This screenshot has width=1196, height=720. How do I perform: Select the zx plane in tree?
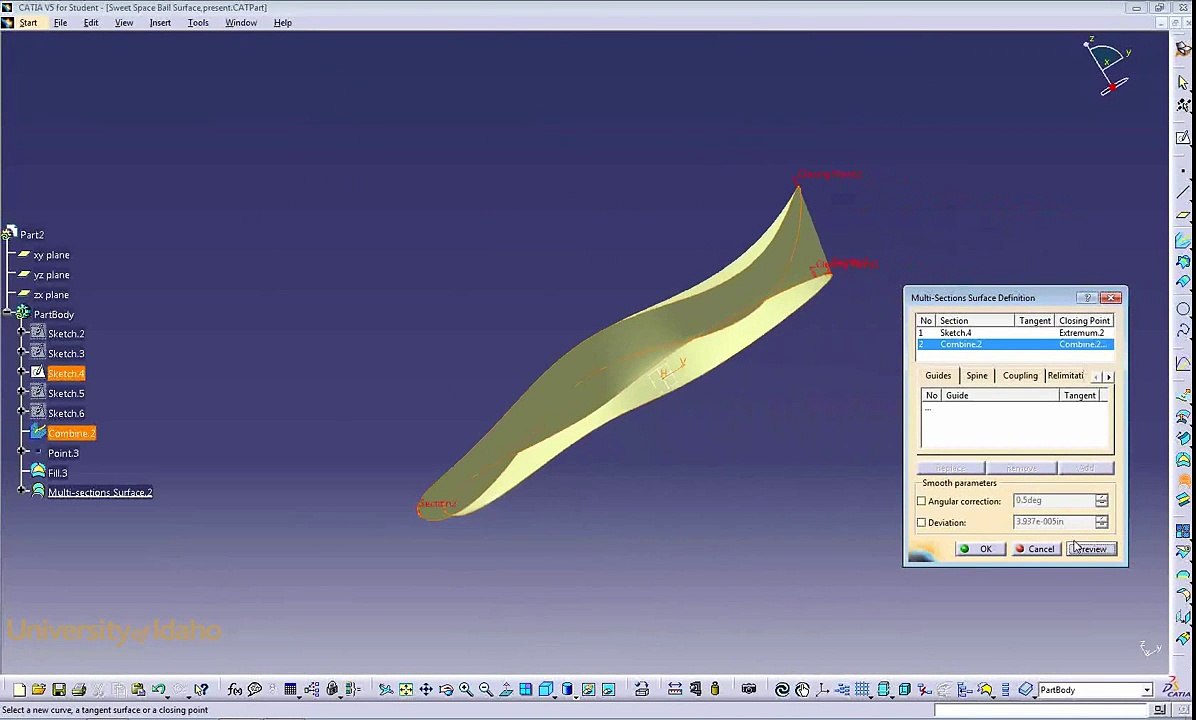point(51,294)
